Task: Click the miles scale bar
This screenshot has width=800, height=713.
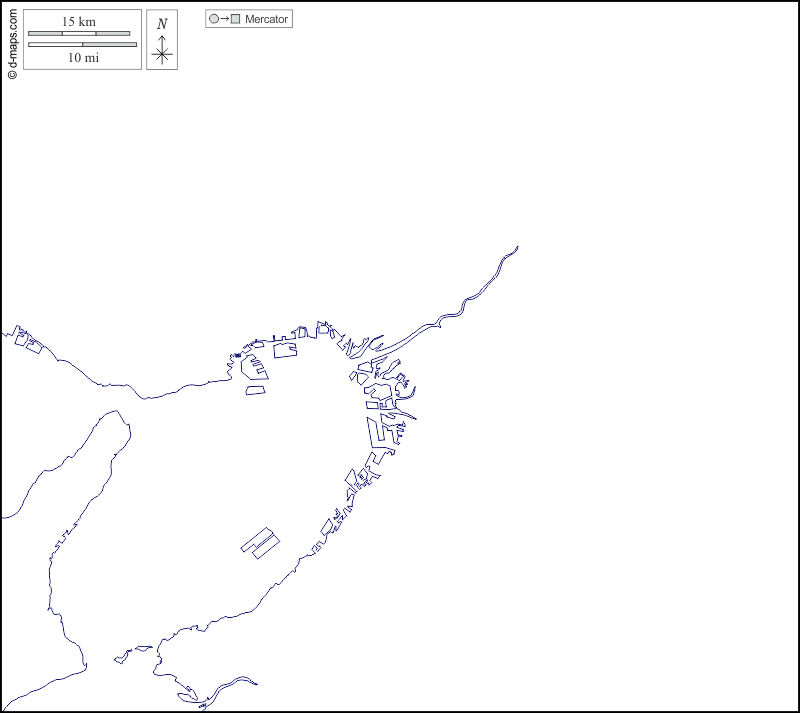Action: 83,44
